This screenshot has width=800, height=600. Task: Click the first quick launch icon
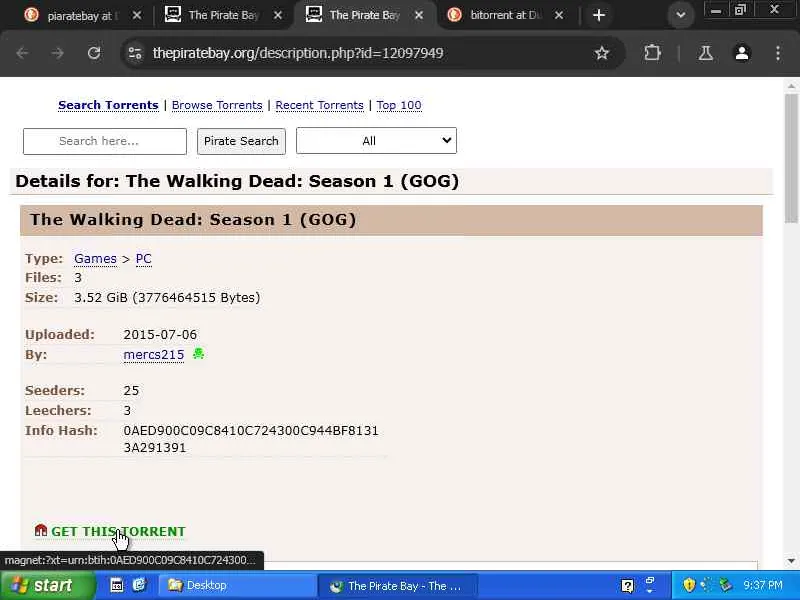point(117,585)
